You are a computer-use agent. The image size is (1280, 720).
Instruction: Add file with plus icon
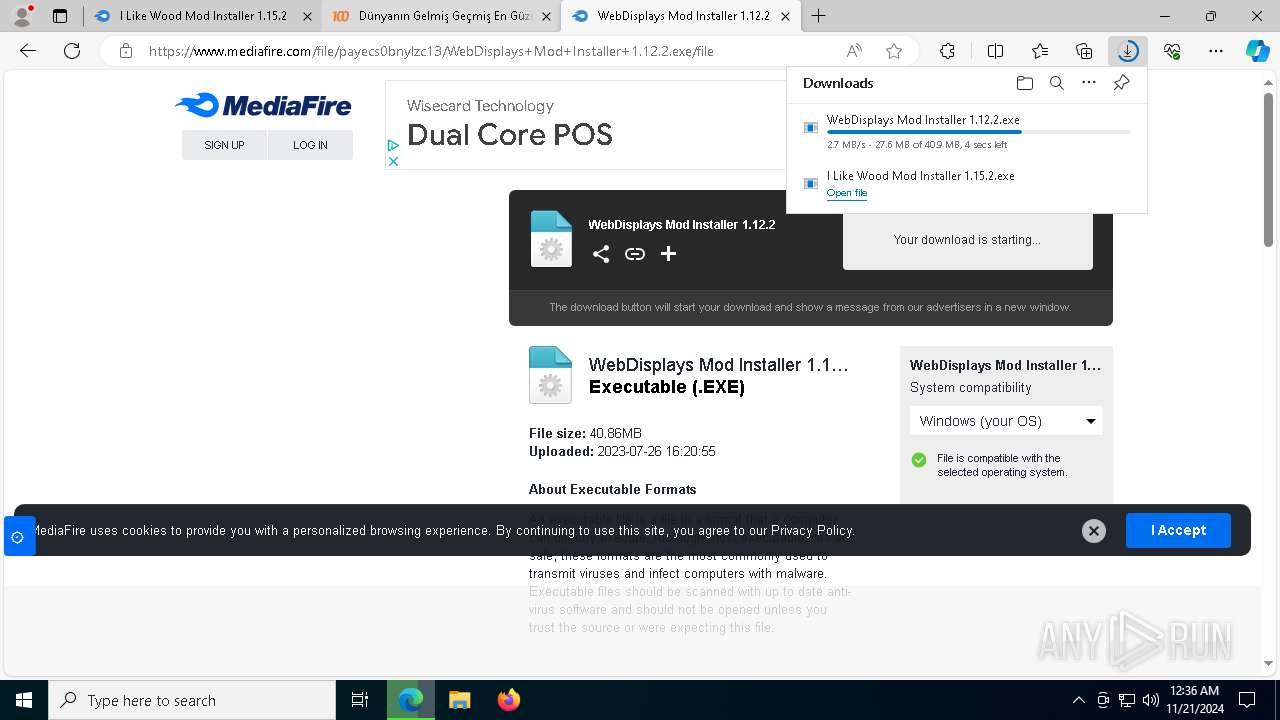tap(668, 254)
